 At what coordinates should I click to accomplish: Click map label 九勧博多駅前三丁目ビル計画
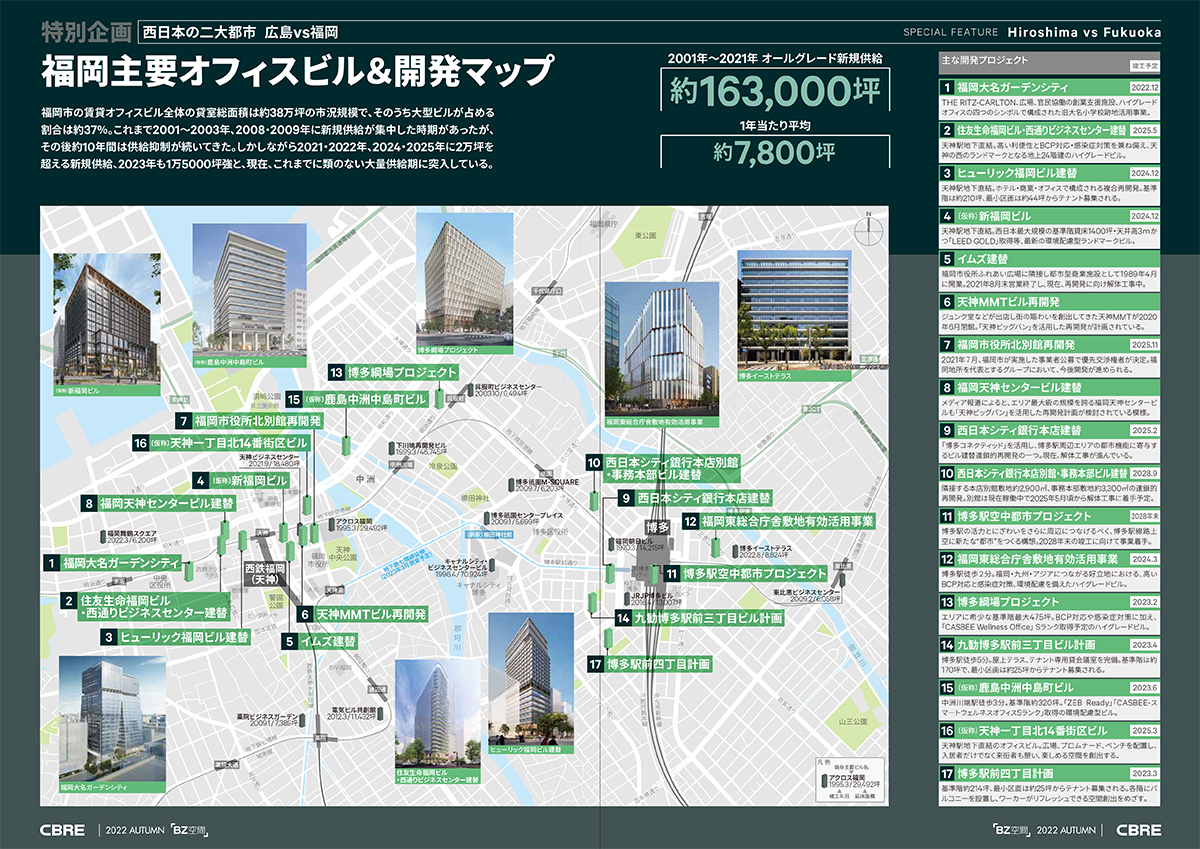(708, 619)
